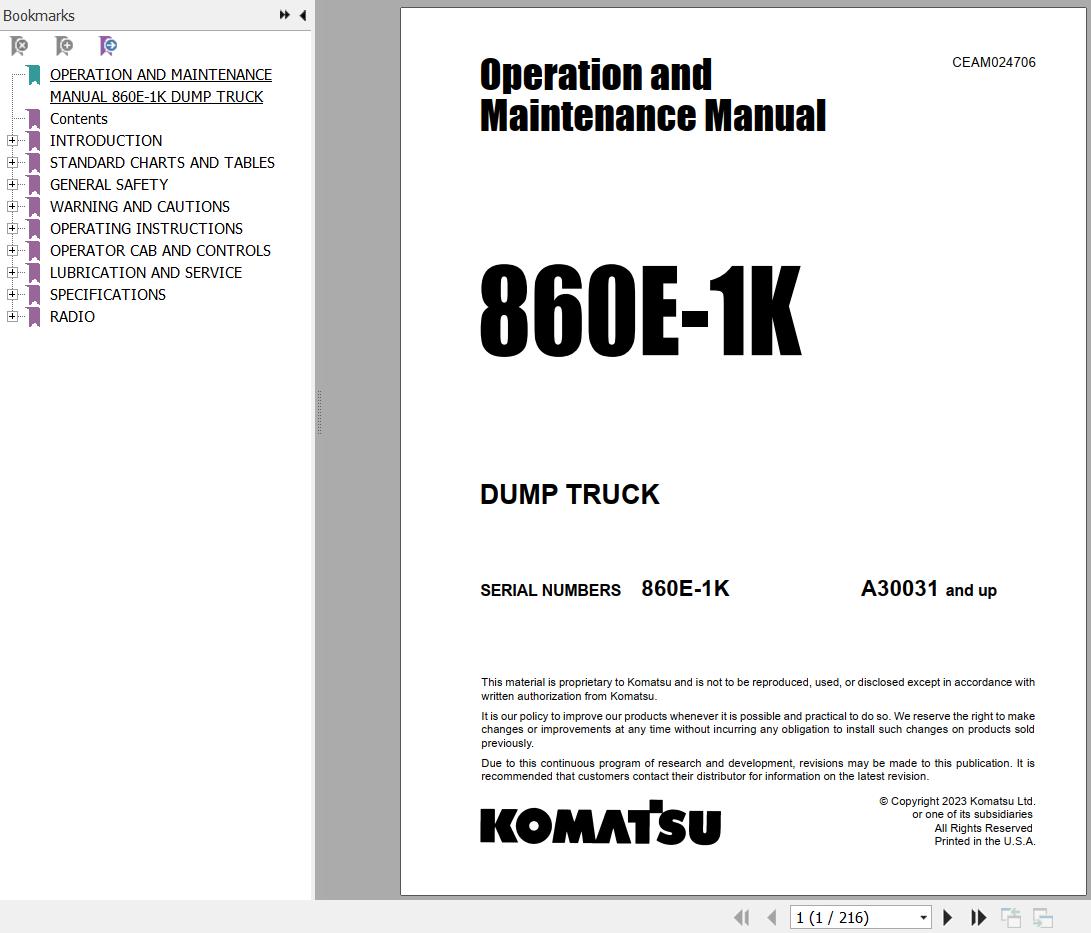Open the page number dropdown arrow

click(923, 918)
